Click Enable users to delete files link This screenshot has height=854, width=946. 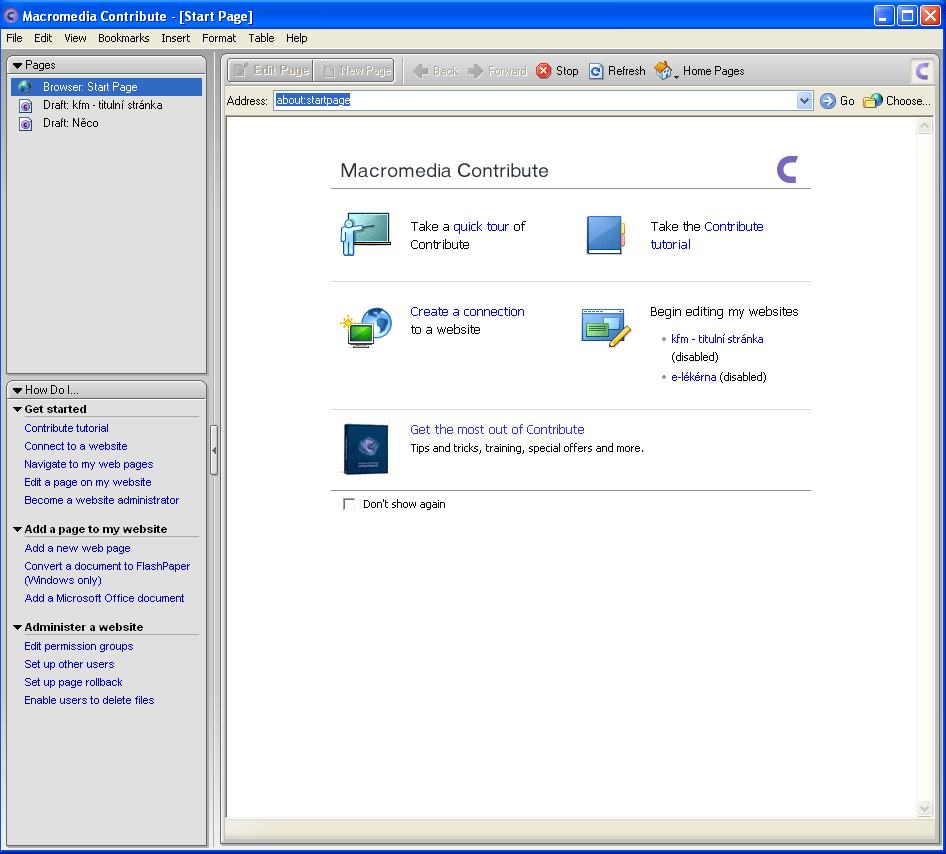click(89, 701)
